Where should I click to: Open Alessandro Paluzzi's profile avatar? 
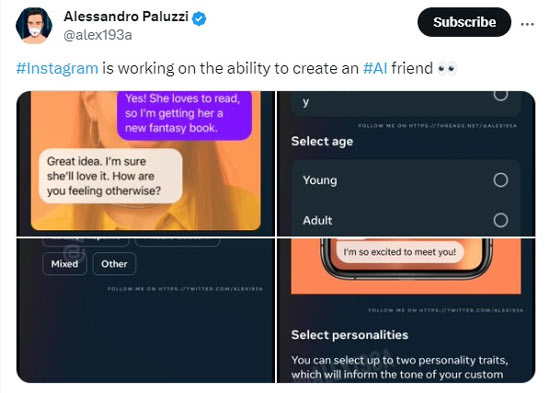[x=34, y=26]
